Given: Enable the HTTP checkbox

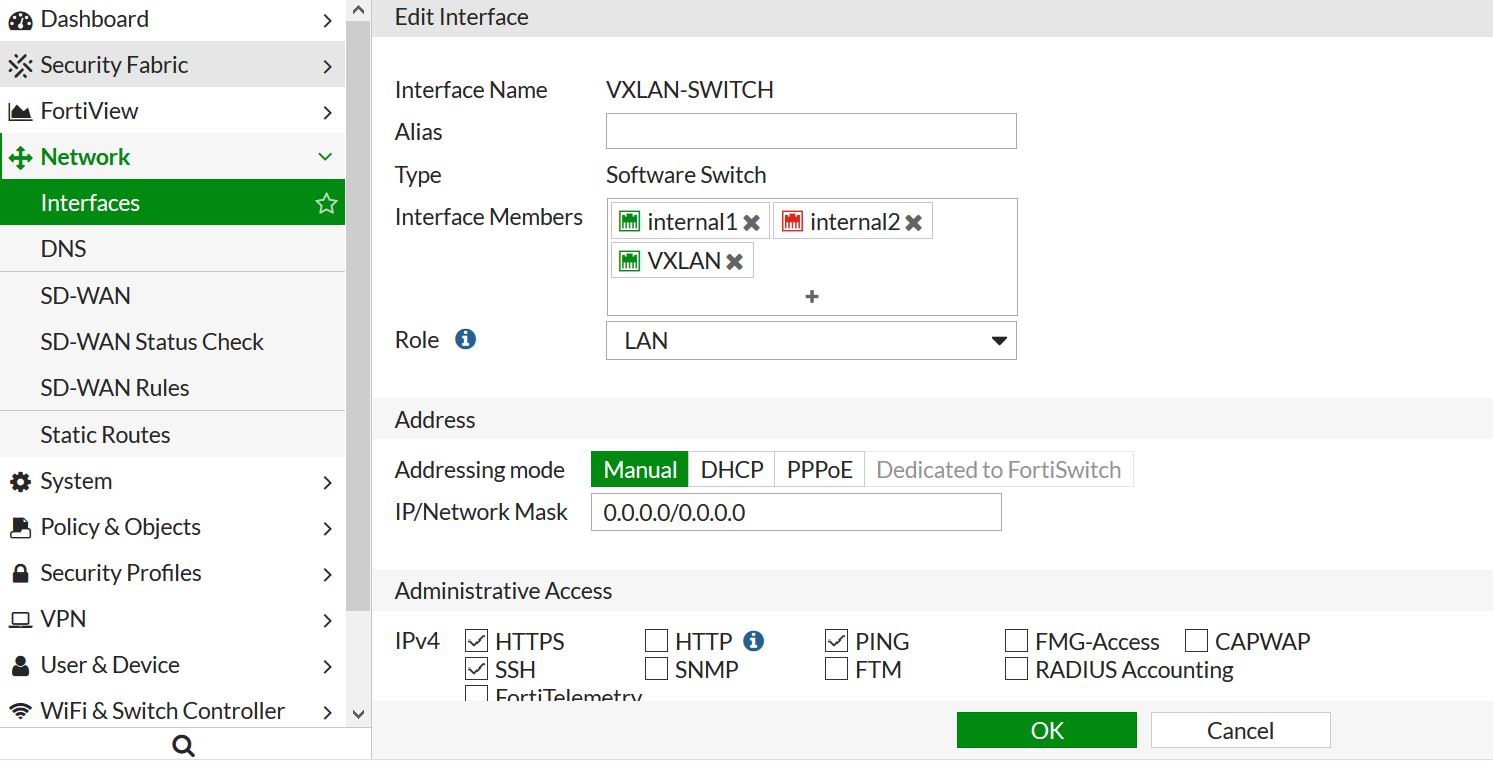Looking at the screenshot, I should [x=657, y=641].
